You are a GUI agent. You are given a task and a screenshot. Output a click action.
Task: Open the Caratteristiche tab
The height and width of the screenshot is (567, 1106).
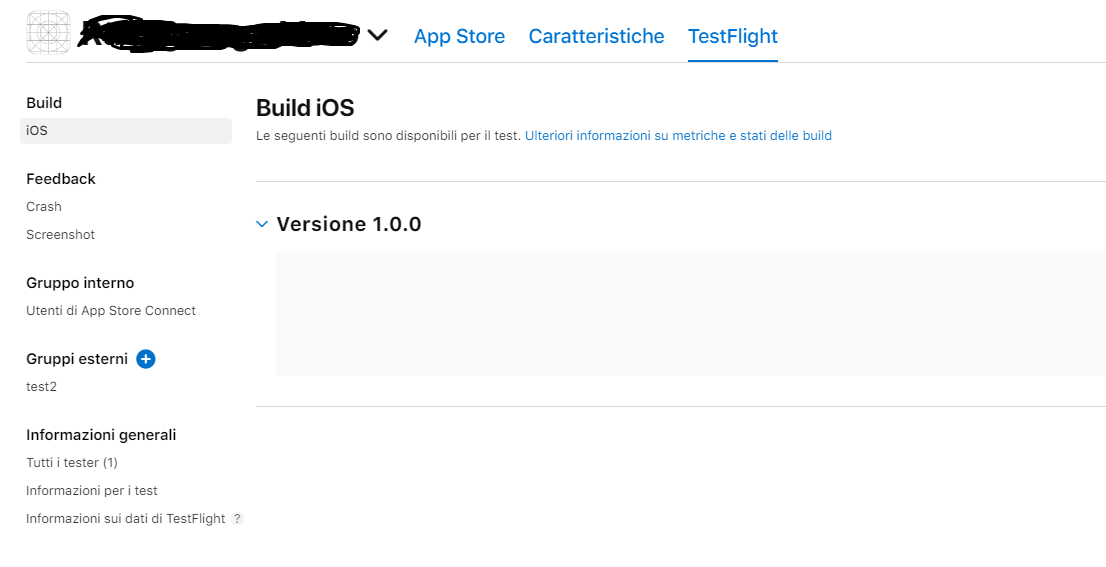pos(596,36)
